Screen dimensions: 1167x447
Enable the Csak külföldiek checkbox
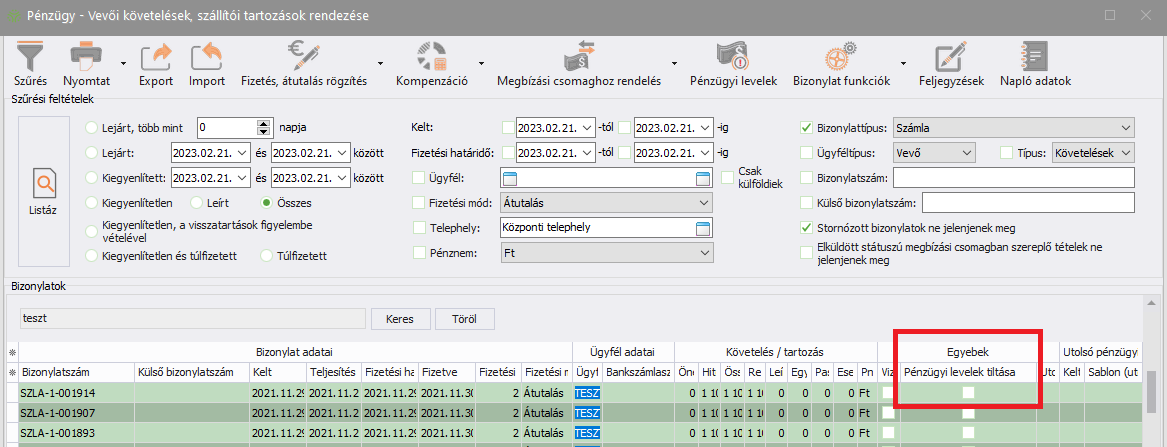(729, 178)
